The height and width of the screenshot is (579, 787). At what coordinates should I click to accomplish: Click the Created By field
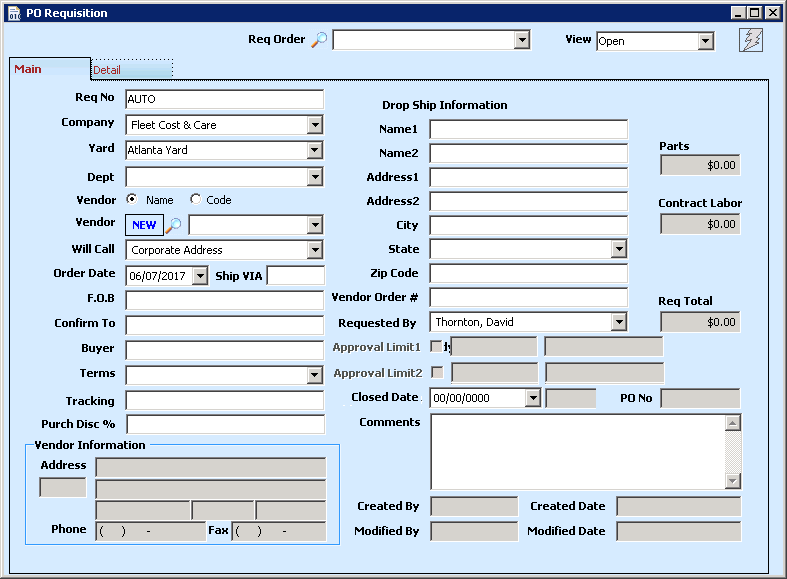[x=474, y=506]
